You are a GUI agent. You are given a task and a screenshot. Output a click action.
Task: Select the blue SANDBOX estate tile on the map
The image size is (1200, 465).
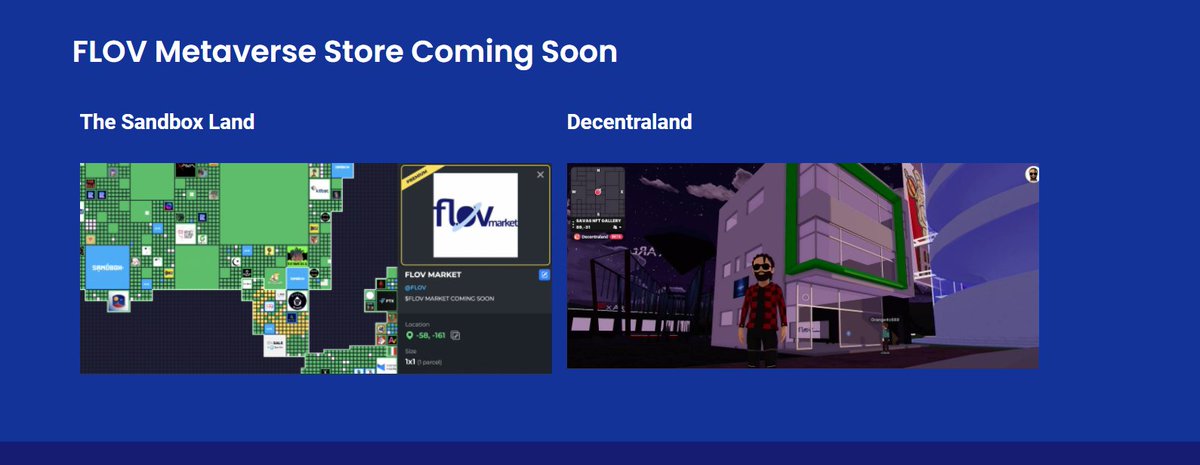tap(105, 268)
